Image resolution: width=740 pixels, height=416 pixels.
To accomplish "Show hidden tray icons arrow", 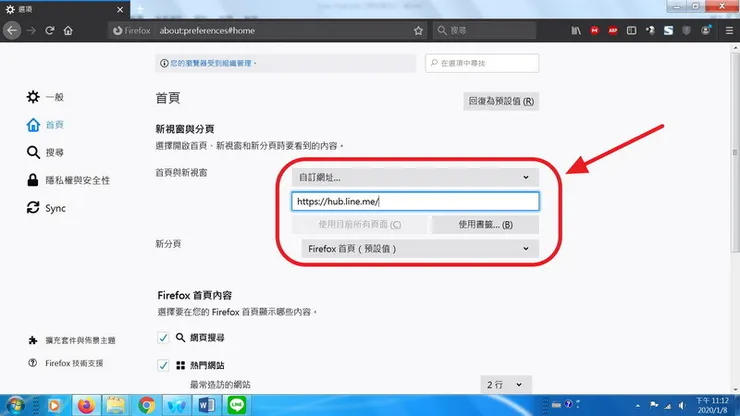I will tap(638, 406).
